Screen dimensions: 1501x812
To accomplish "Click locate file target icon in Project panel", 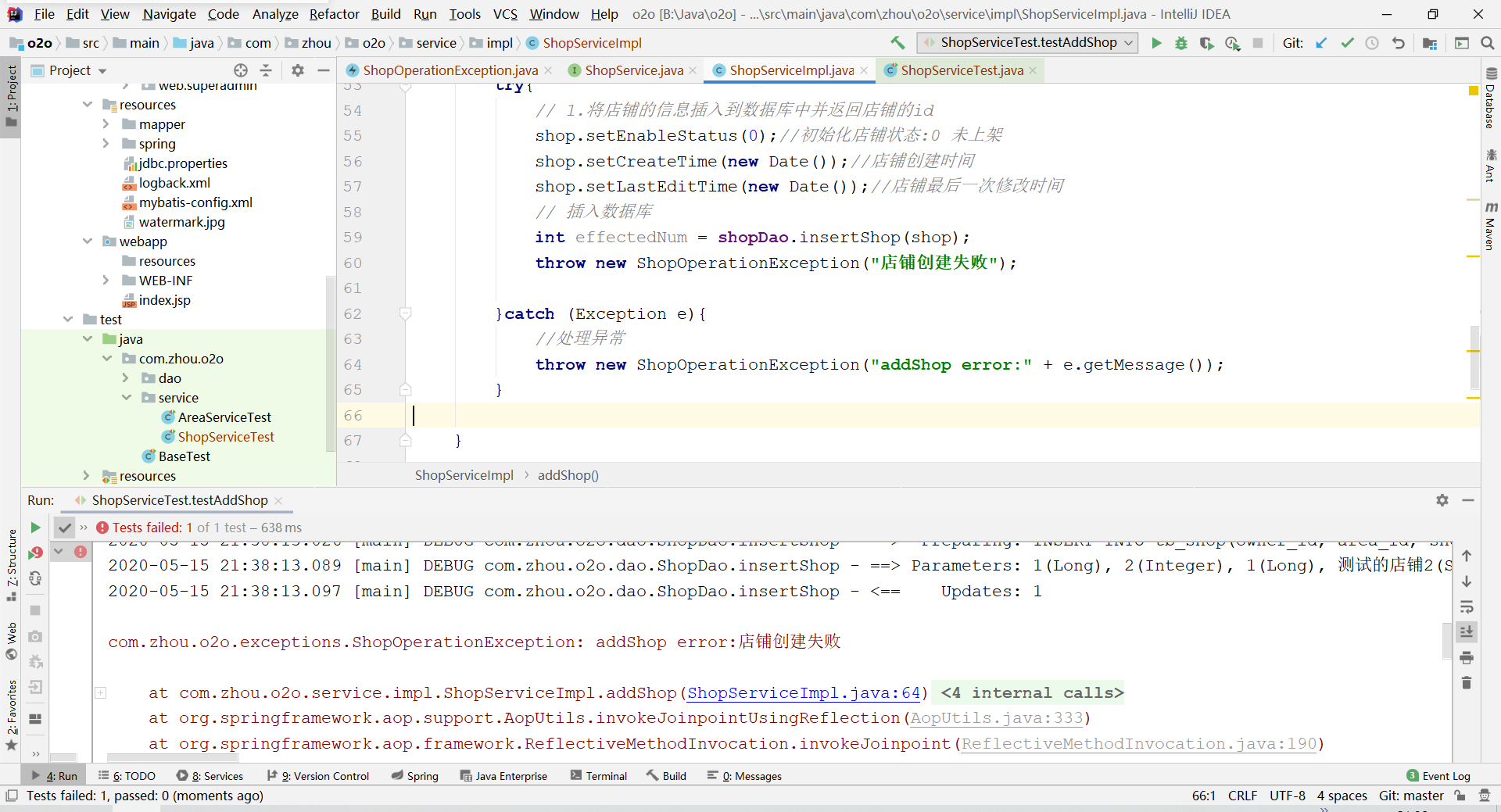I will (241, 70).
